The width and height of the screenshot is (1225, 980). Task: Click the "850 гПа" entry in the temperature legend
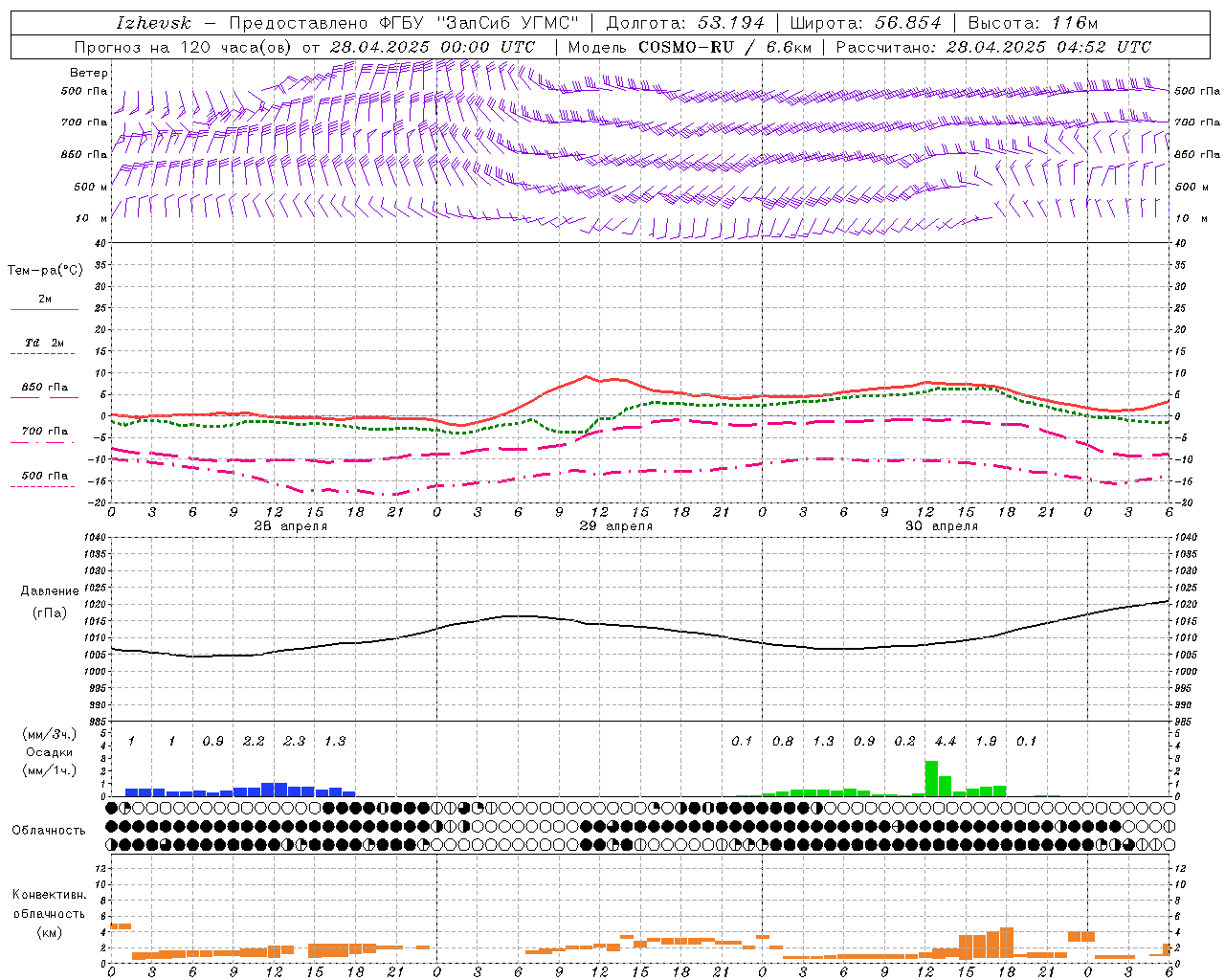pos(44,388)
